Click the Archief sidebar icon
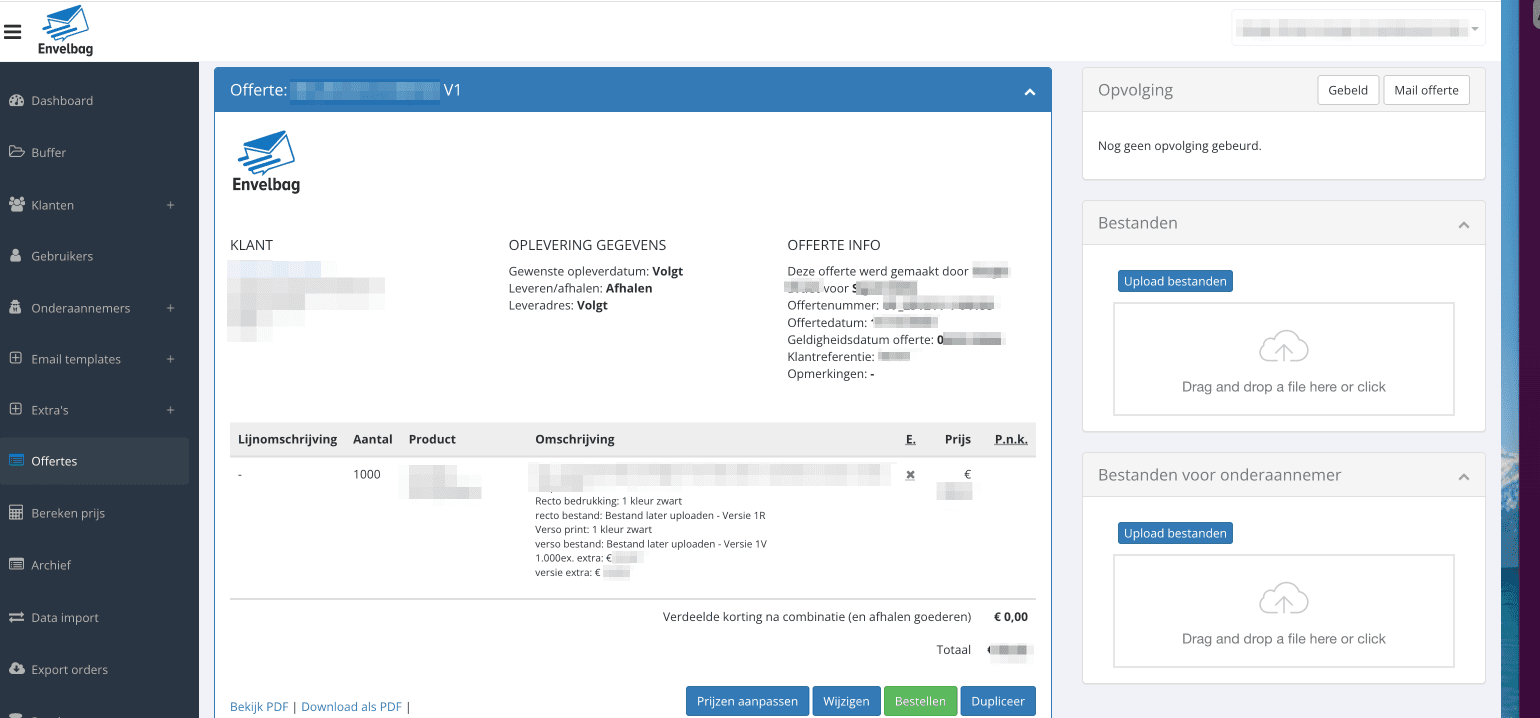This screenshot has height=718, width=1540. 16,565
